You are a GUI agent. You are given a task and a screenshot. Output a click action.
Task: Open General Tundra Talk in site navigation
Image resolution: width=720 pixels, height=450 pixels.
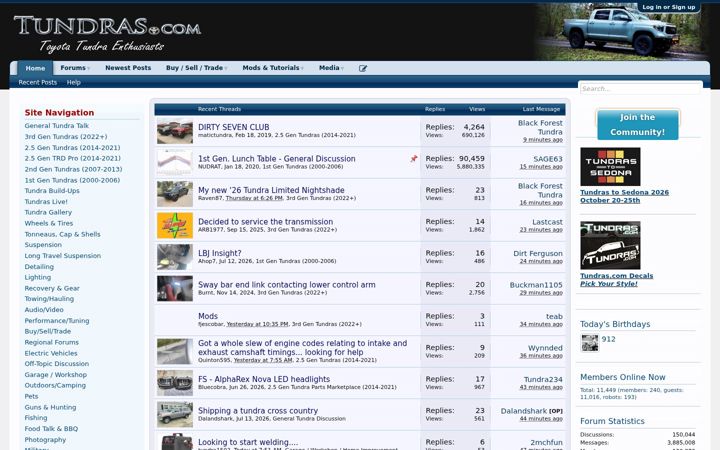(x=57, y=125)
